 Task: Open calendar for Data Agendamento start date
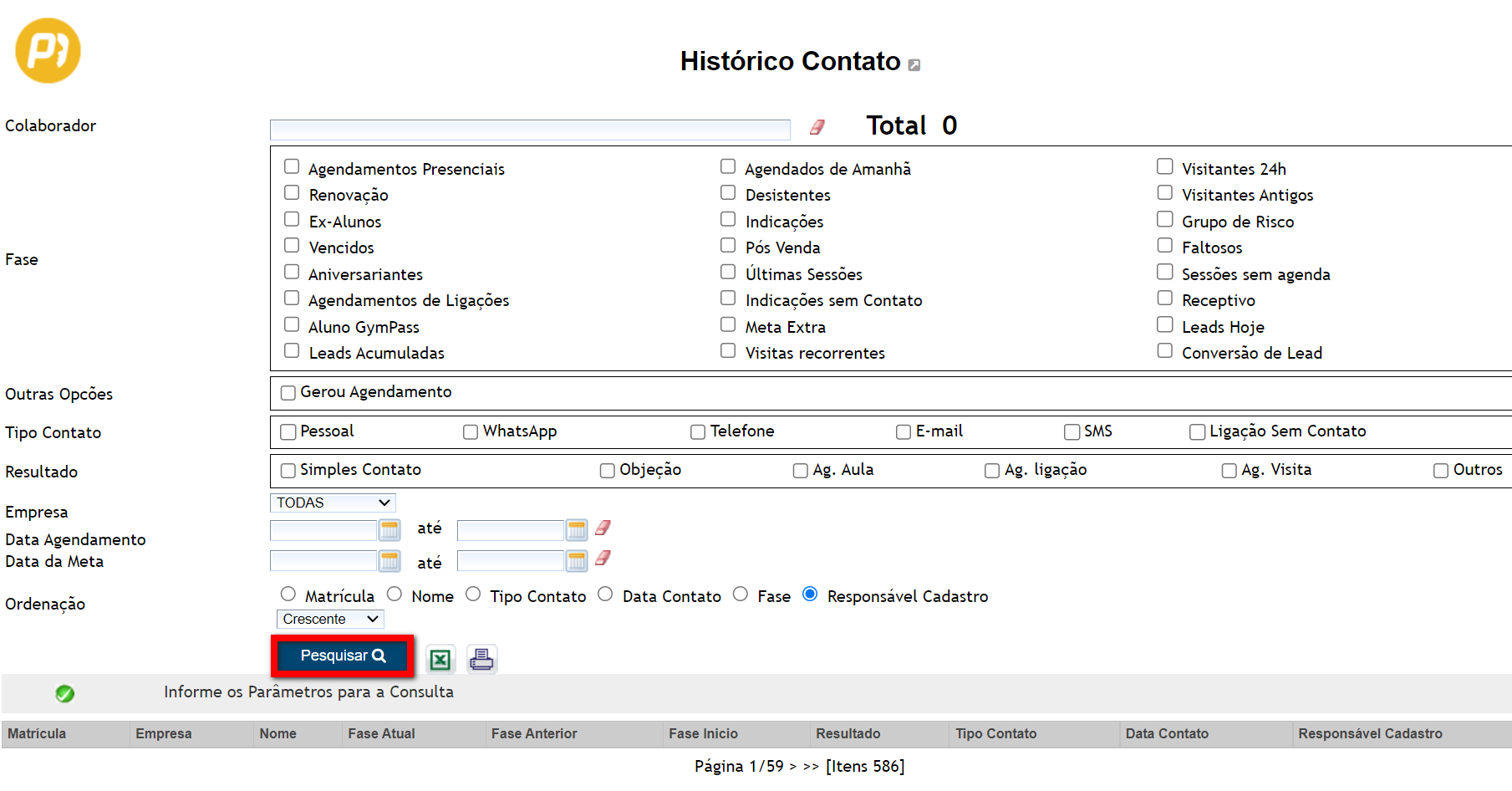(389, 530)
